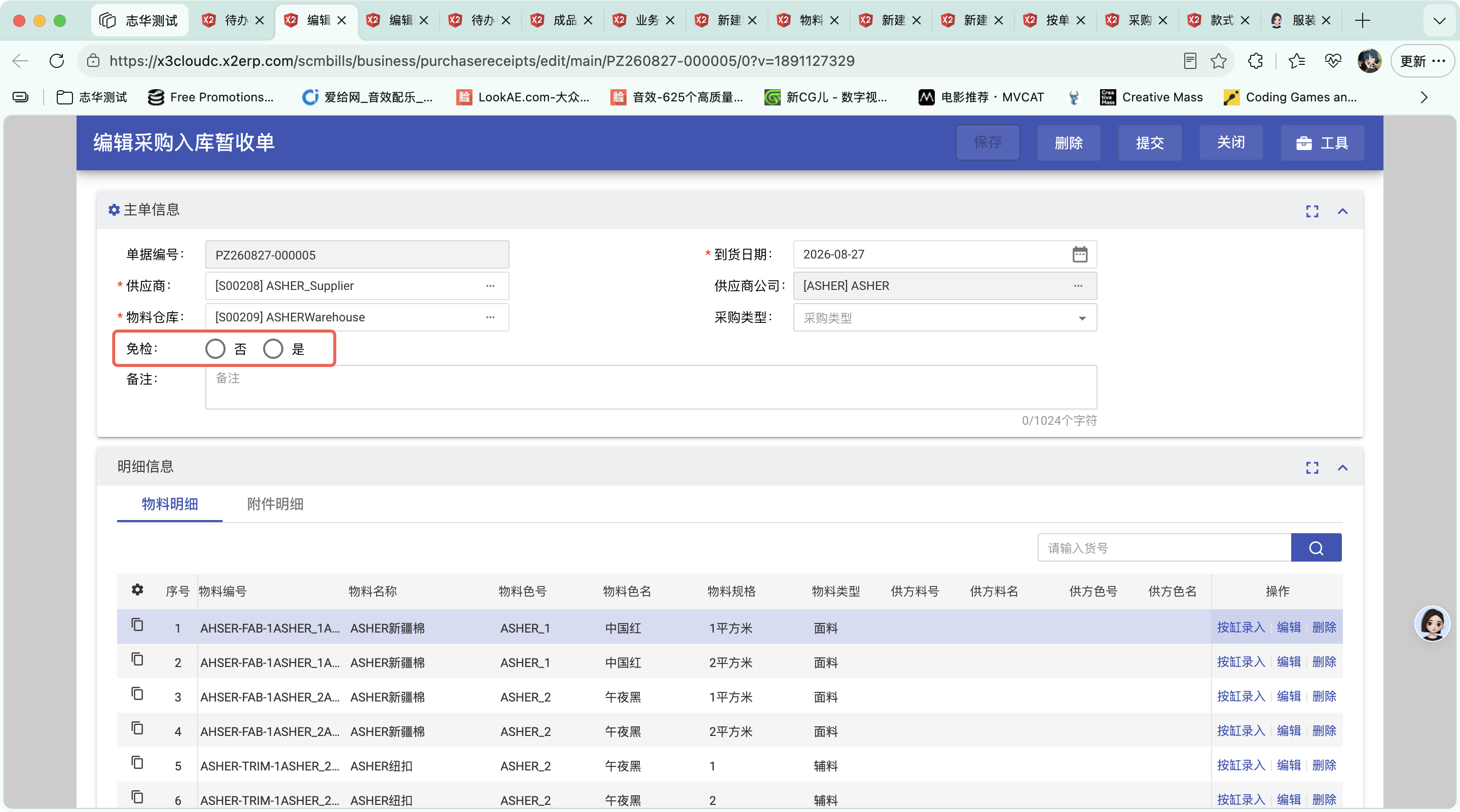
Task: Copy row 5 using its copy icon
Action: (137, 763)
